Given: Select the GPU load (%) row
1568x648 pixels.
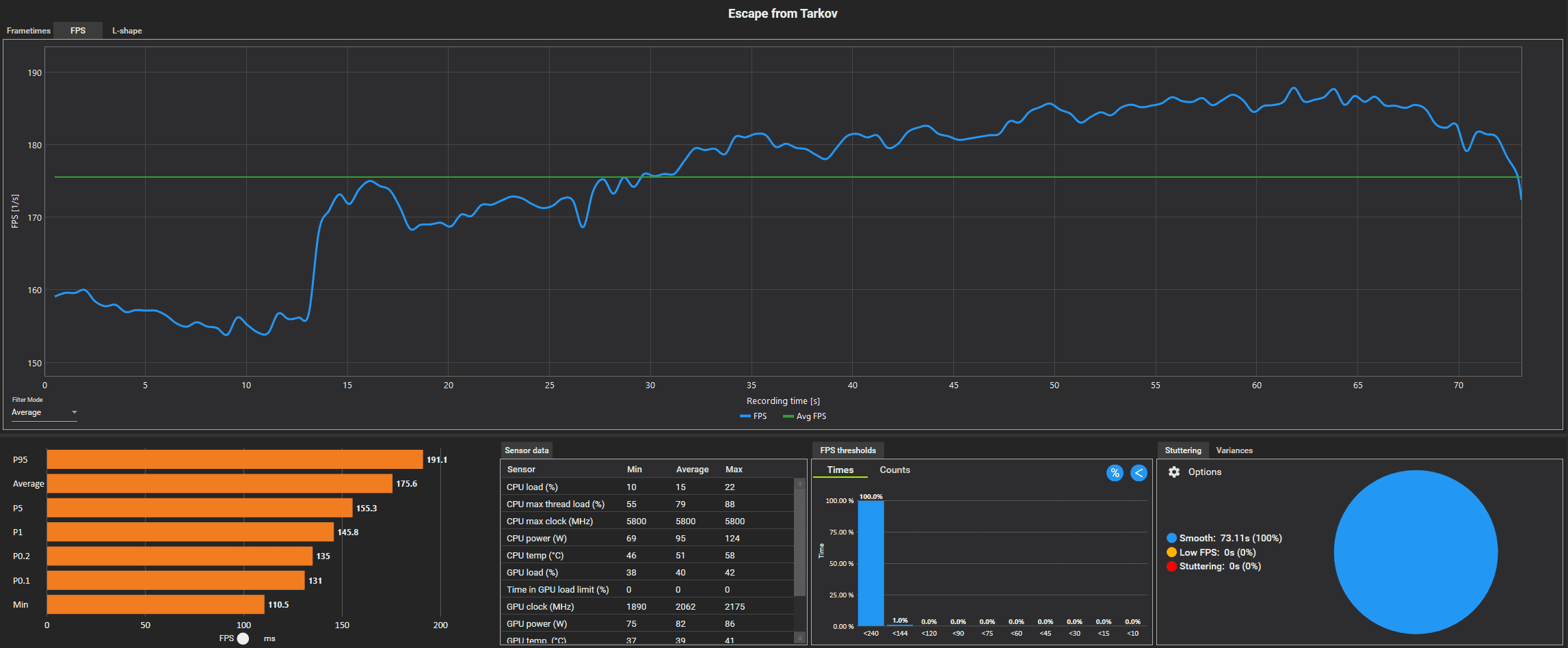Looking at the screenshot, I should pos(648,572).
